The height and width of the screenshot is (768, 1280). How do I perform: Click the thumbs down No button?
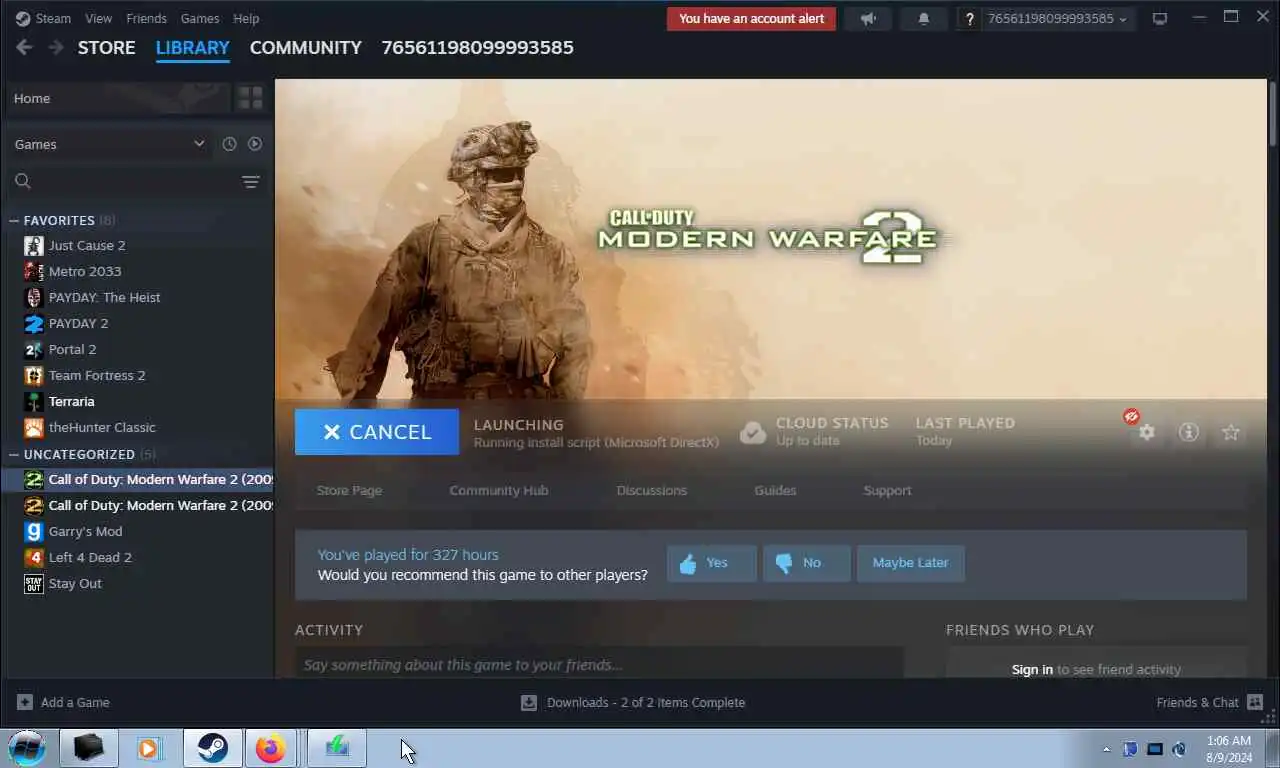coord(806,563)
